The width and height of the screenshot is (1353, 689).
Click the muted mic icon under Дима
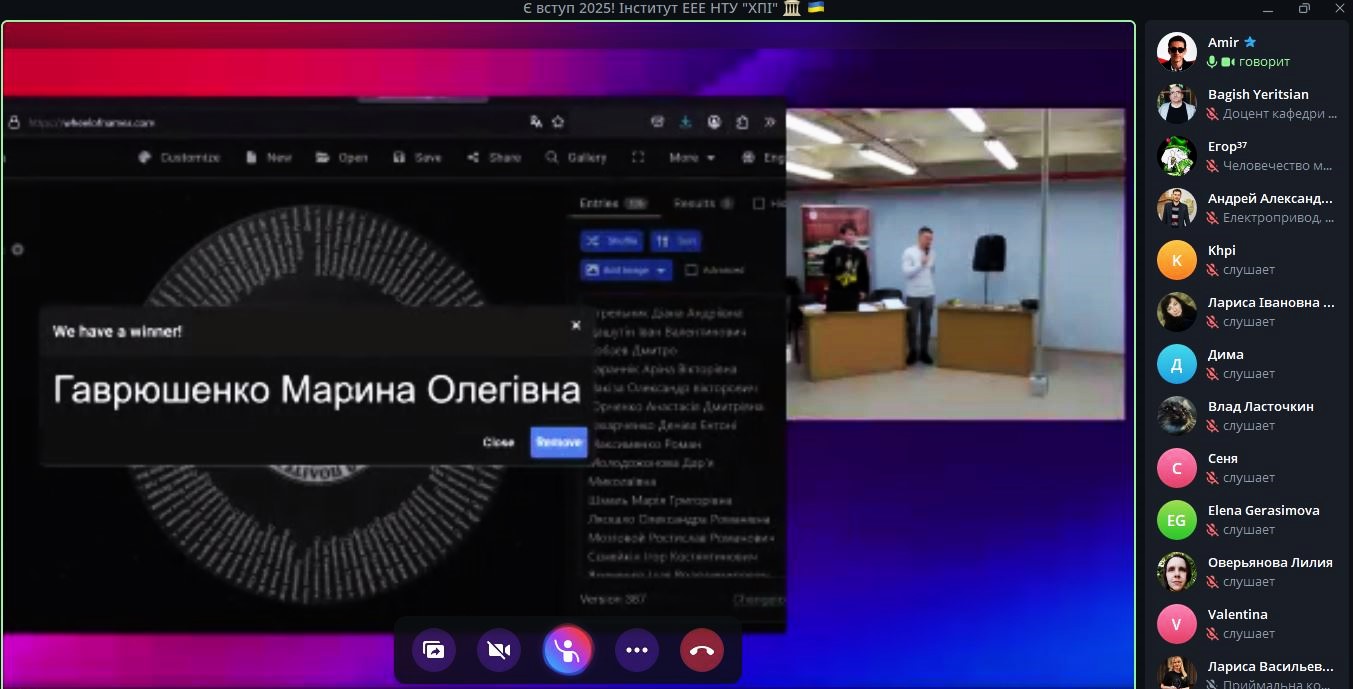coord(1213,374)
